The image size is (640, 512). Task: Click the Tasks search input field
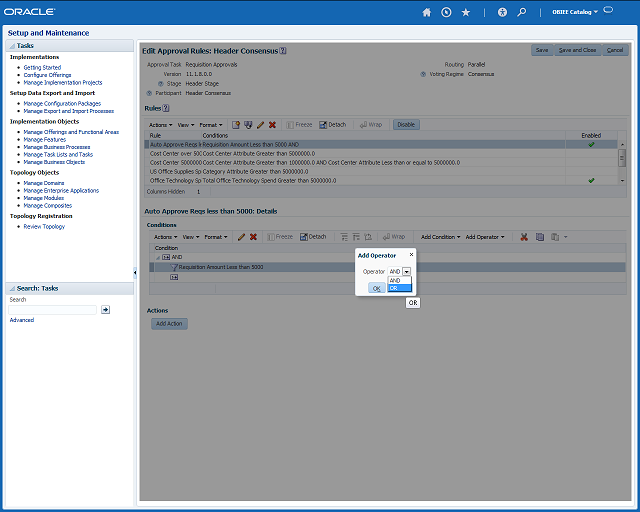(52, 310)
